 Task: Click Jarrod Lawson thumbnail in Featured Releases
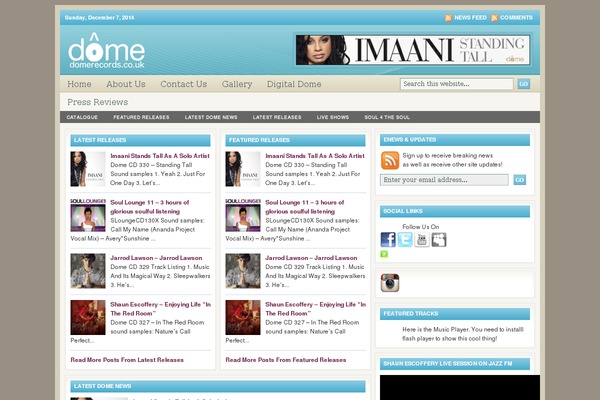click(x=243, y=271)
